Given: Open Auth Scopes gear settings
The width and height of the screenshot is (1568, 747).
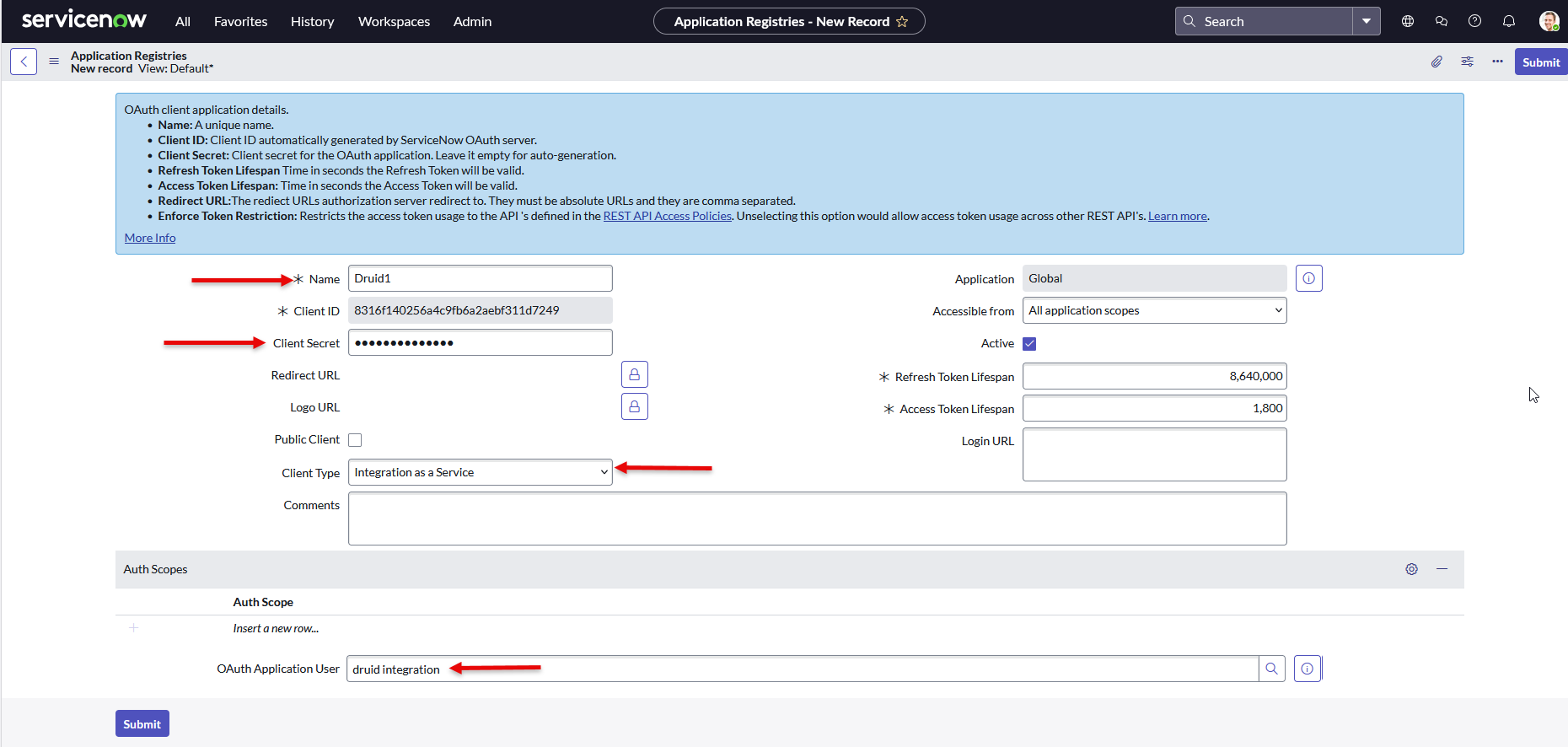Looking at the screenshot, I should click(1411, 569).
